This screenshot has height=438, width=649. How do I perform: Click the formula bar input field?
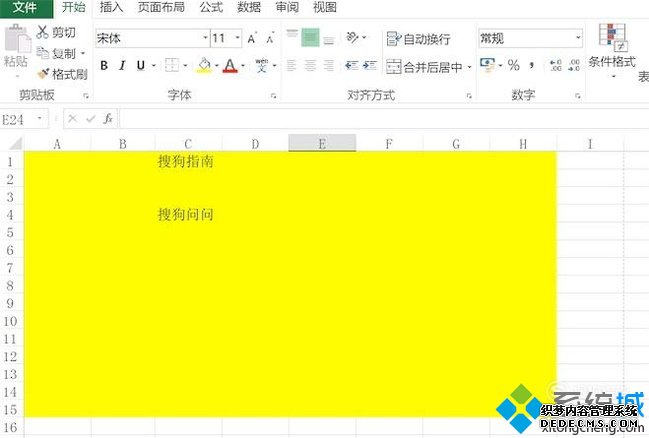pyautogui.click(x=384, y=119)
